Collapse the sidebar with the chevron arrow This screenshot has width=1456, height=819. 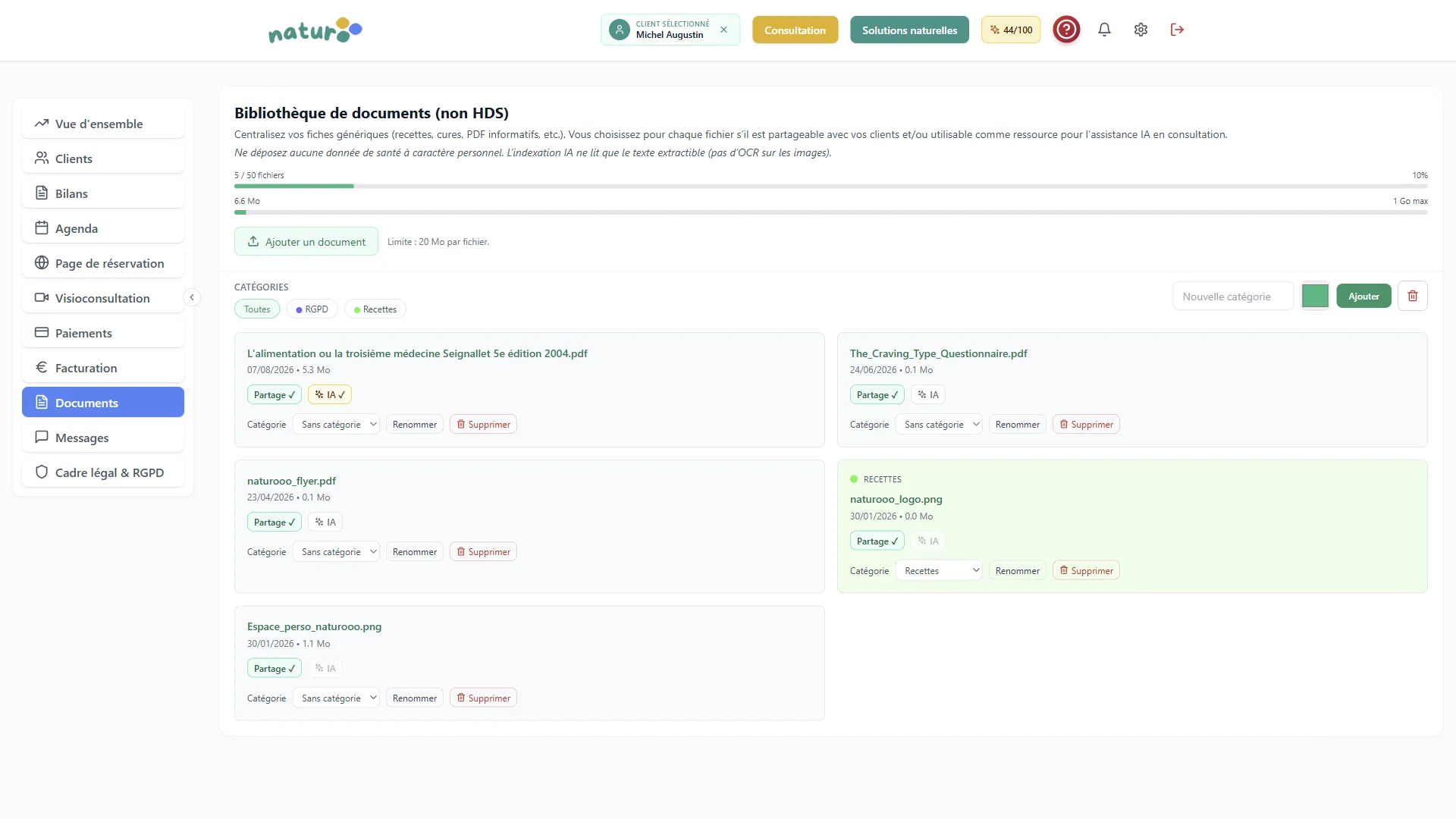click(x=192, y=297)
